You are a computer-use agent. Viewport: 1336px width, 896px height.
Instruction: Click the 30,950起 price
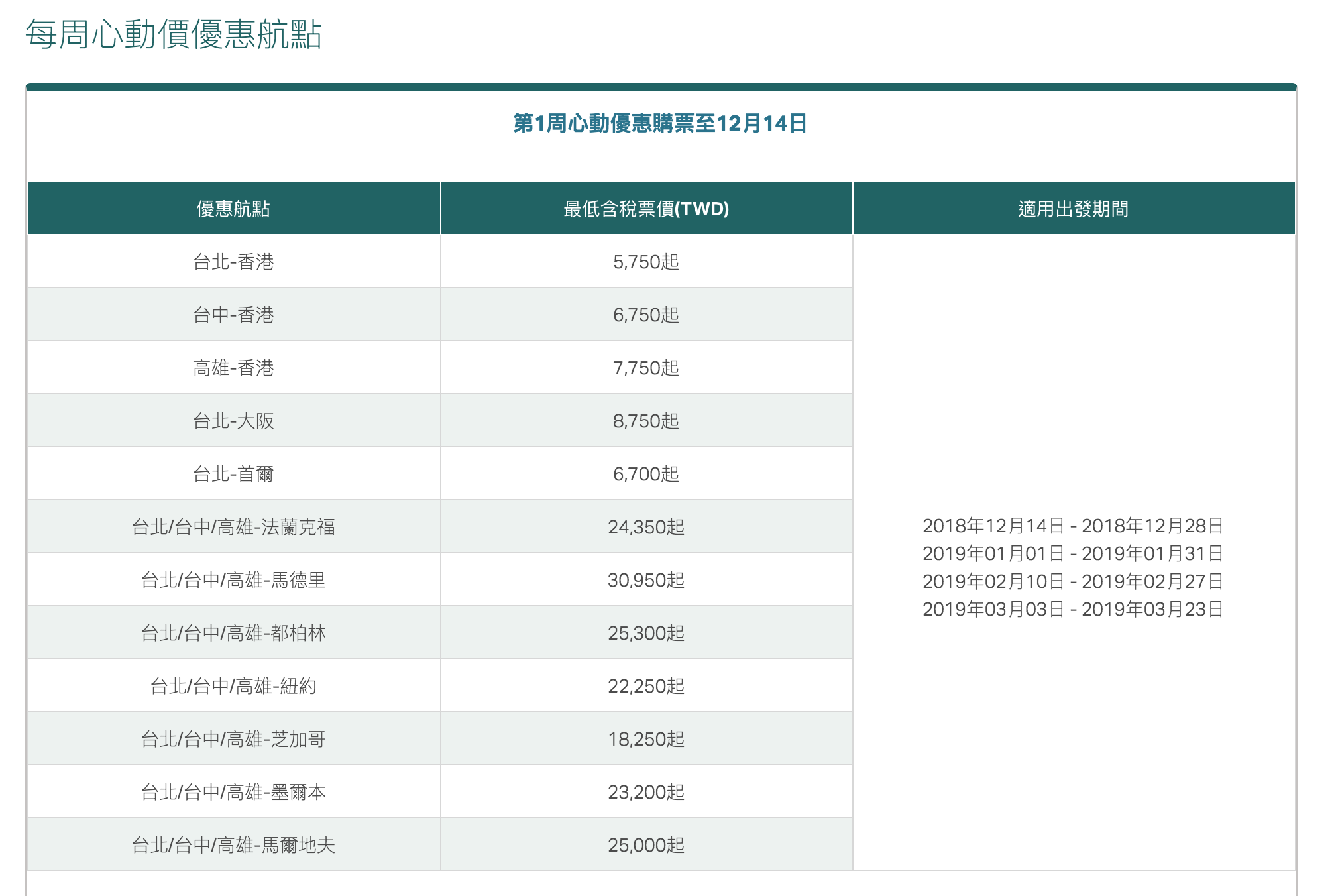(x=646, y=580)
